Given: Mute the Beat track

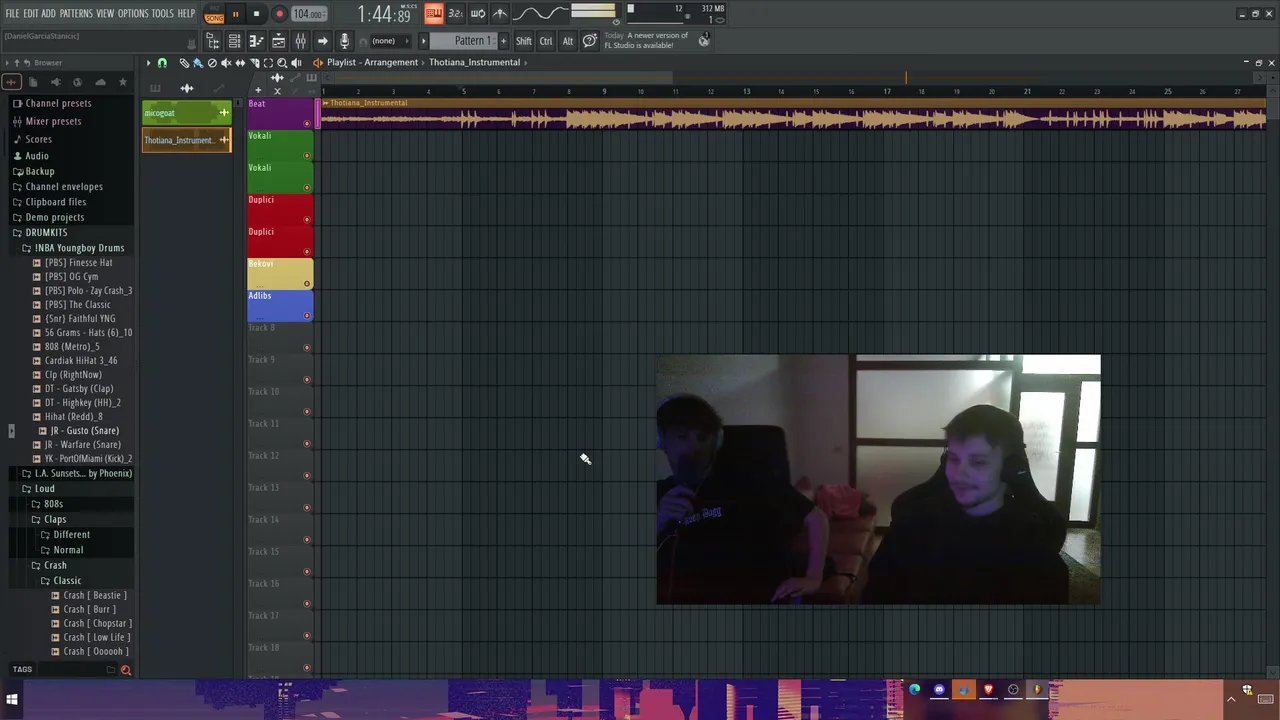Looking at the screenshot, I should [307, 123].
